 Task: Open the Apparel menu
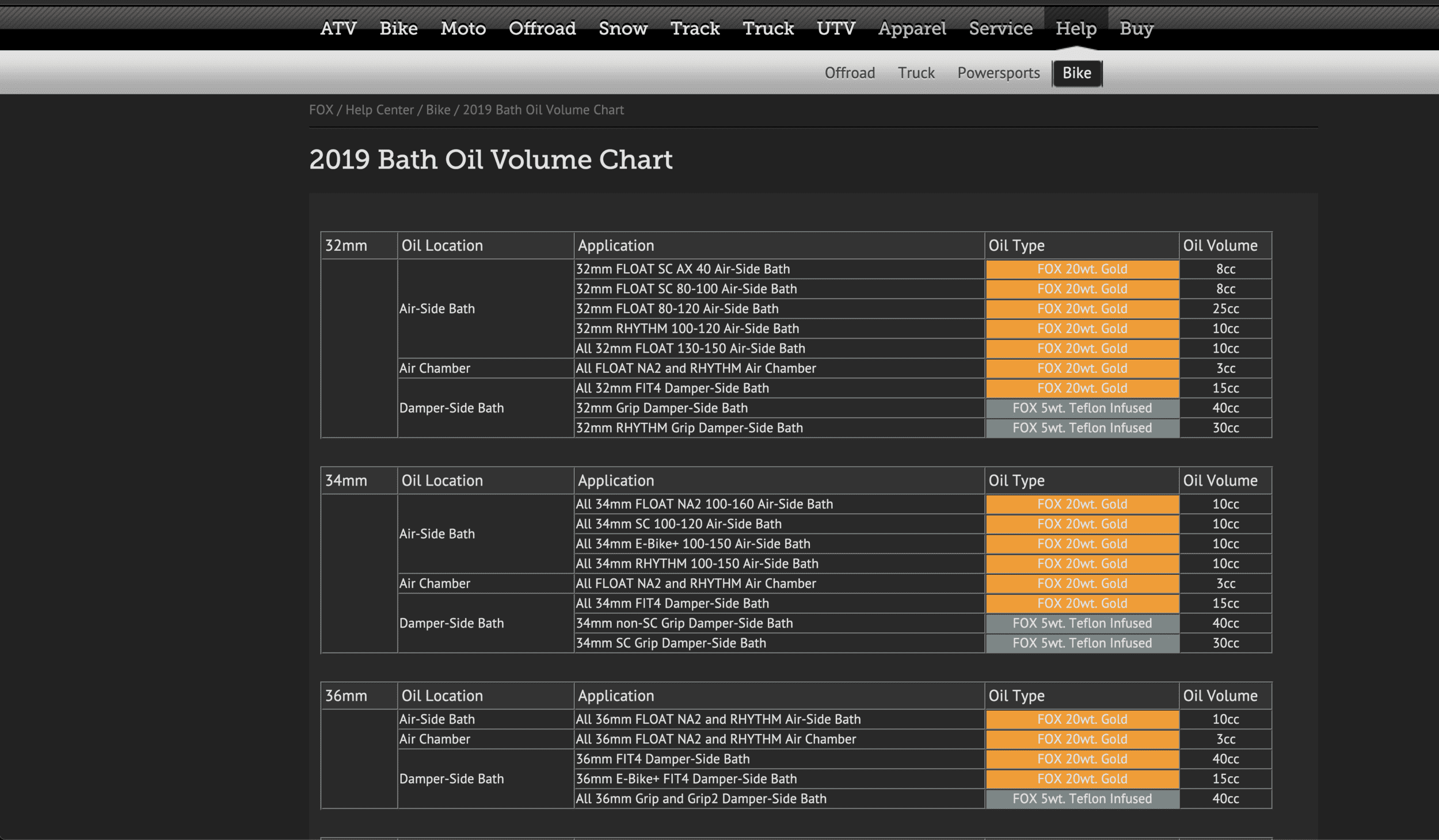pyautogui.click(x=912, y=28)
